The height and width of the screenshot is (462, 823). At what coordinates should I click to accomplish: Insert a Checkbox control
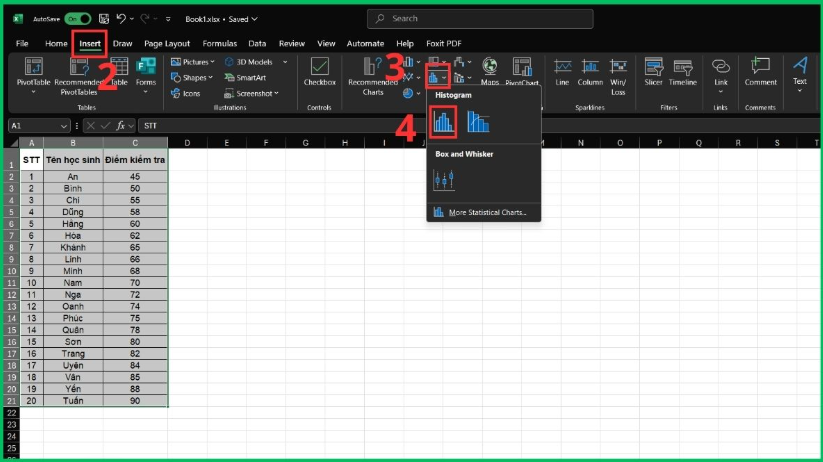(x=320, y=72)
